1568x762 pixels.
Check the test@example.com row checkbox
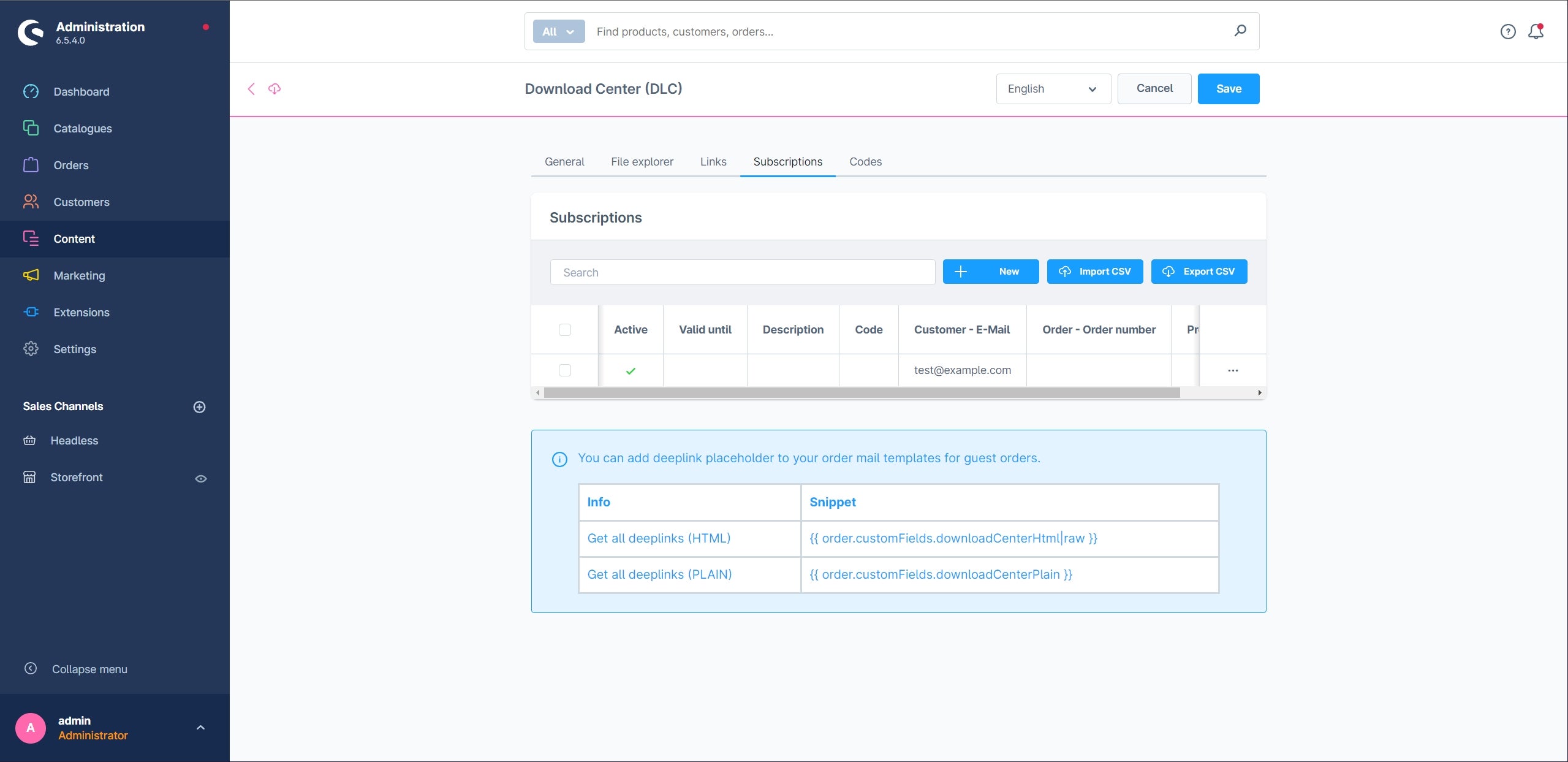(565, 370)
